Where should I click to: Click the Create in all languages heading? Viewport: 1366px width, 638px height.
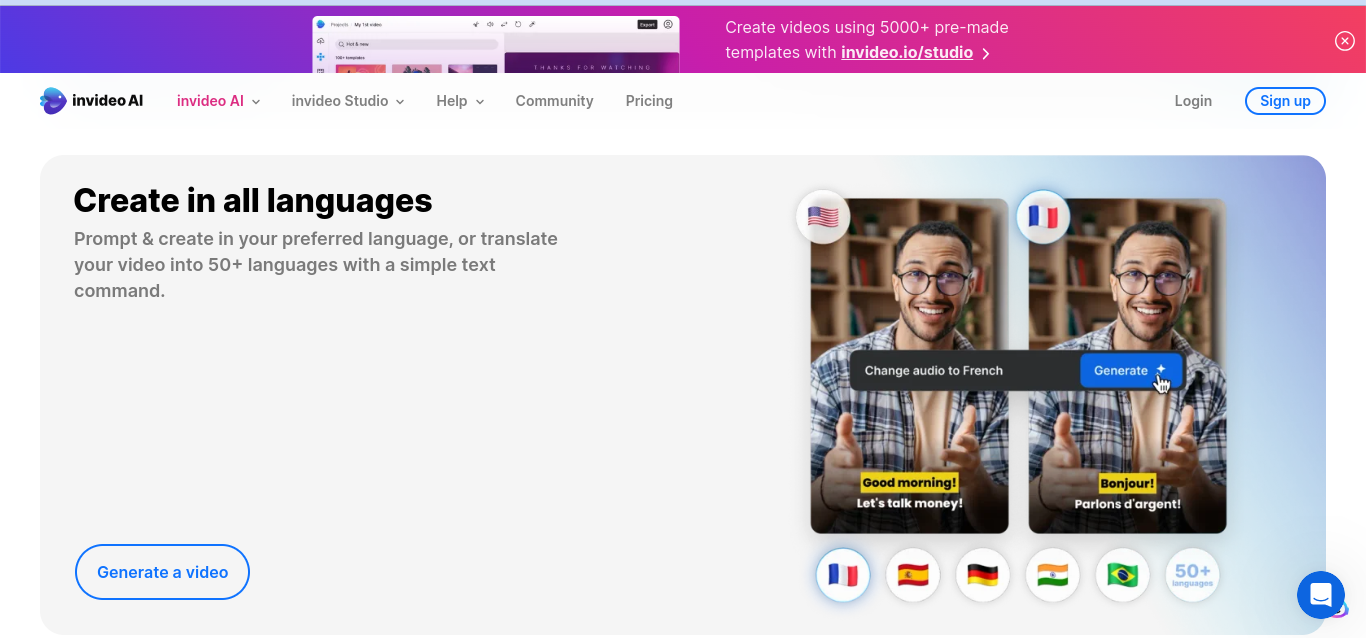(253, 201)
